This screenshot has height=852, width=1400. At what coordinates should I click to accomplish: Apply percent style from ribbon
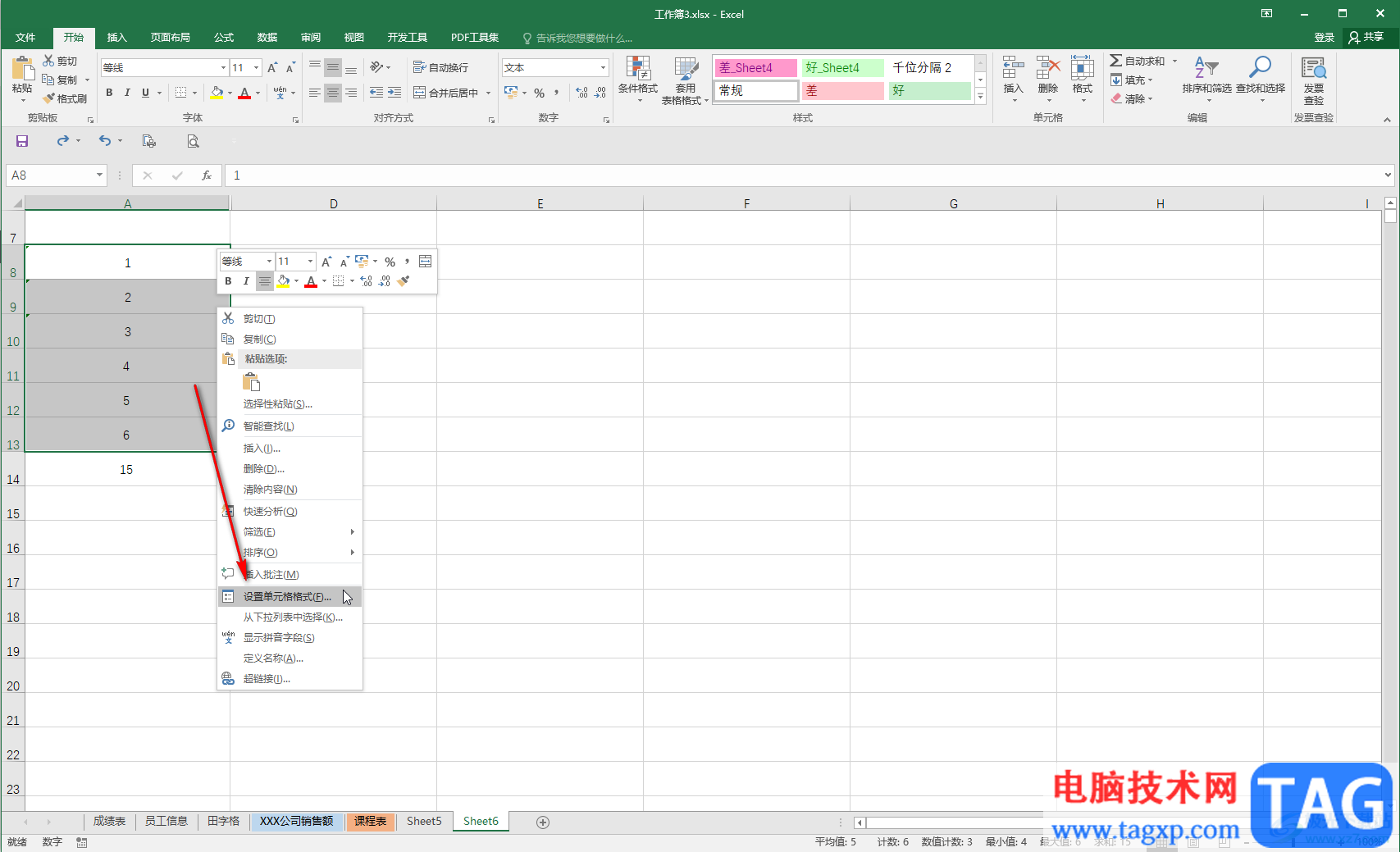coord(539,93)
